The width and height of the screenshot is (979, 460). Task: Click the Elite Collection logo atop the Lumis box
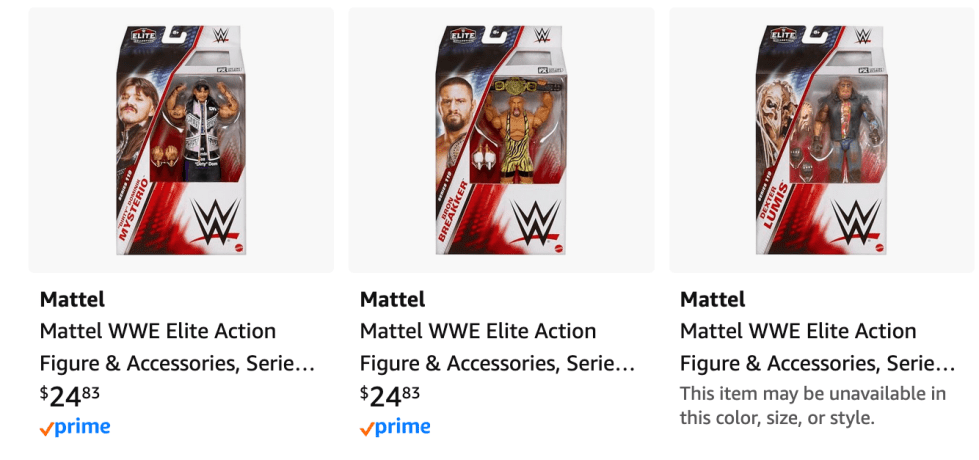[x=785, y=35]
